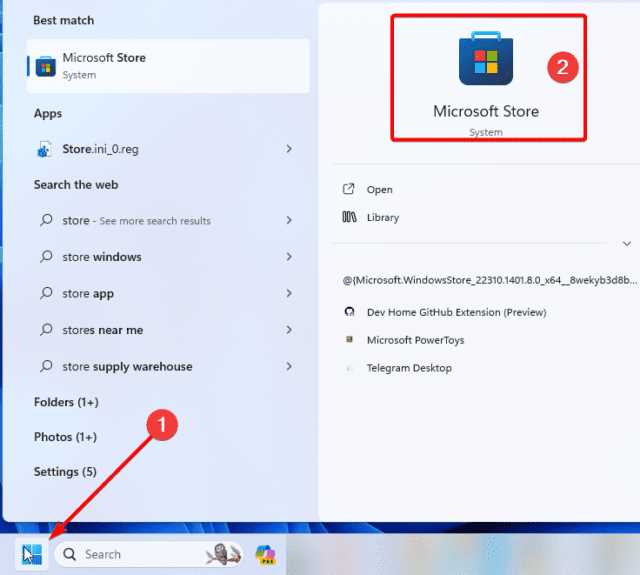Expand the Photos (1+) category
This screenshot has width=640, height=575.
coord(65,437)
